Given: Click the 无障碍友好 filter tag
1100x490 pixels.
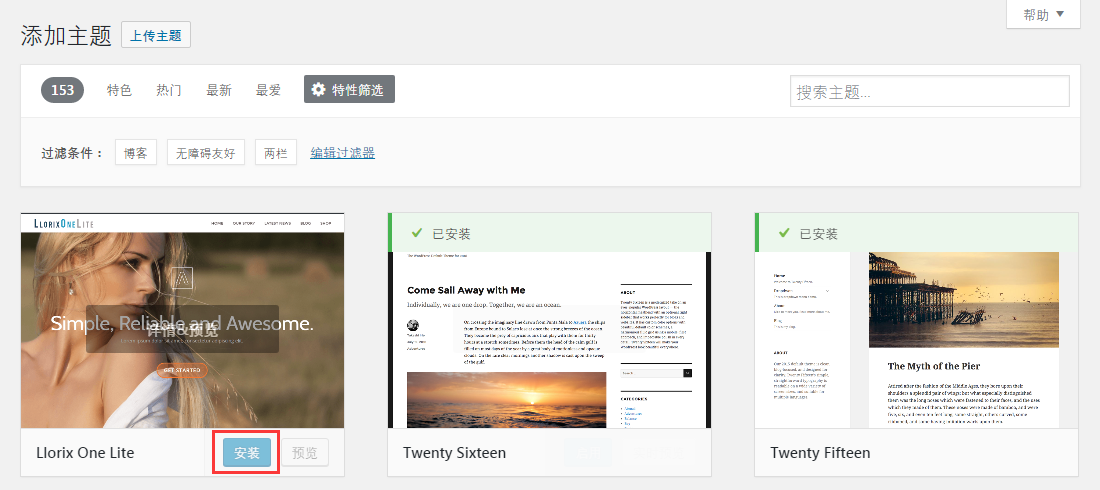Looking at the screenshot, I should pyautogui.click(x=206, y=152).
